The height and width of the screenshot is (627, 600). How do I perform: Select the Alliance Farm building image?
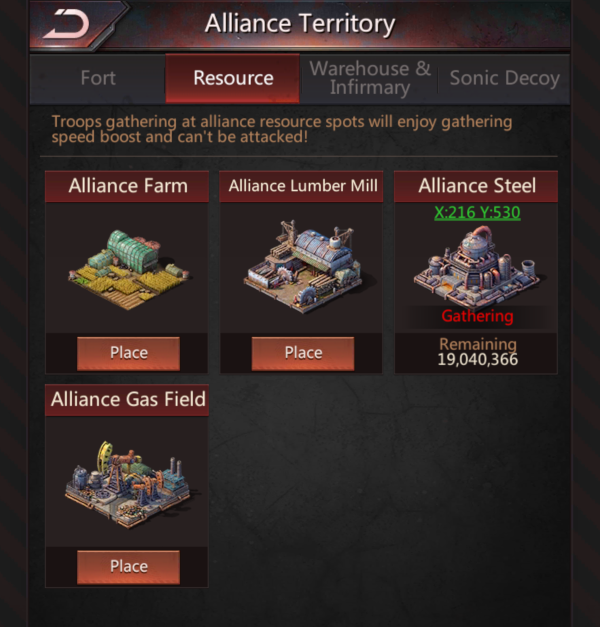click(x=129, y=269)
